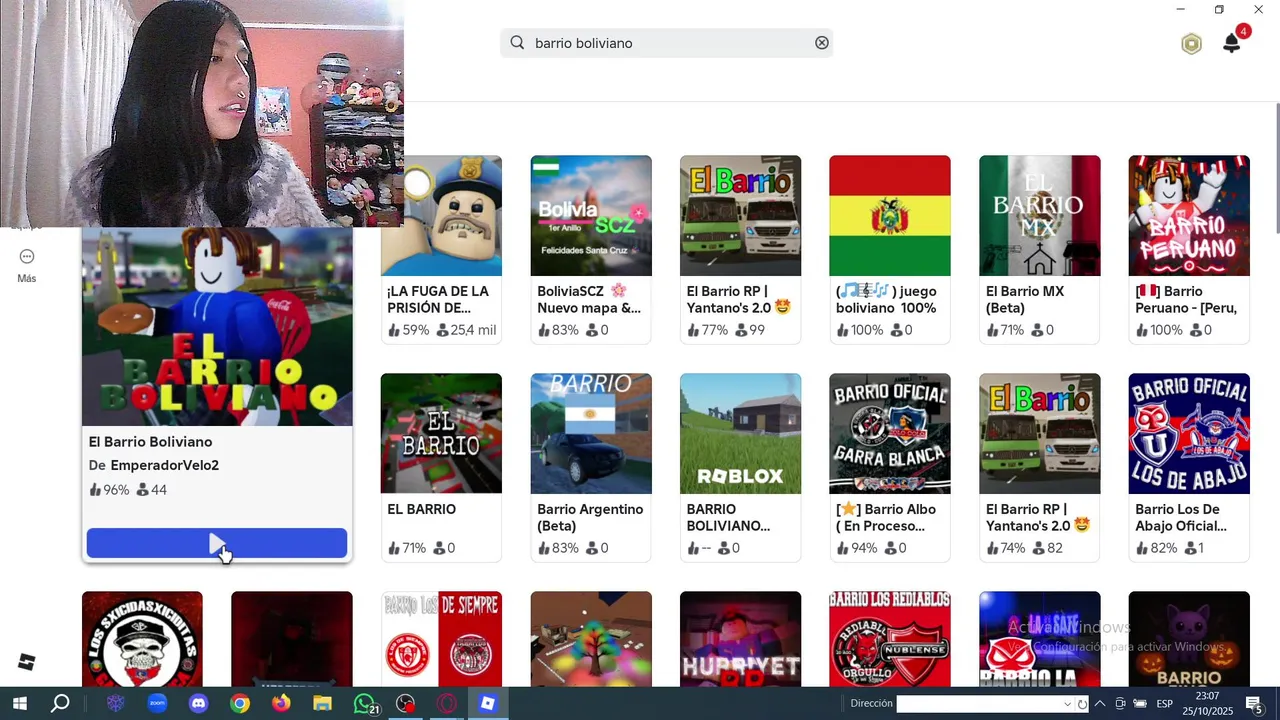This screenshot has width=1280, height=720.
Task: Open the LA FUGA DE LA PRISIÓN game thumbnail
Action: tap(441, 215)
